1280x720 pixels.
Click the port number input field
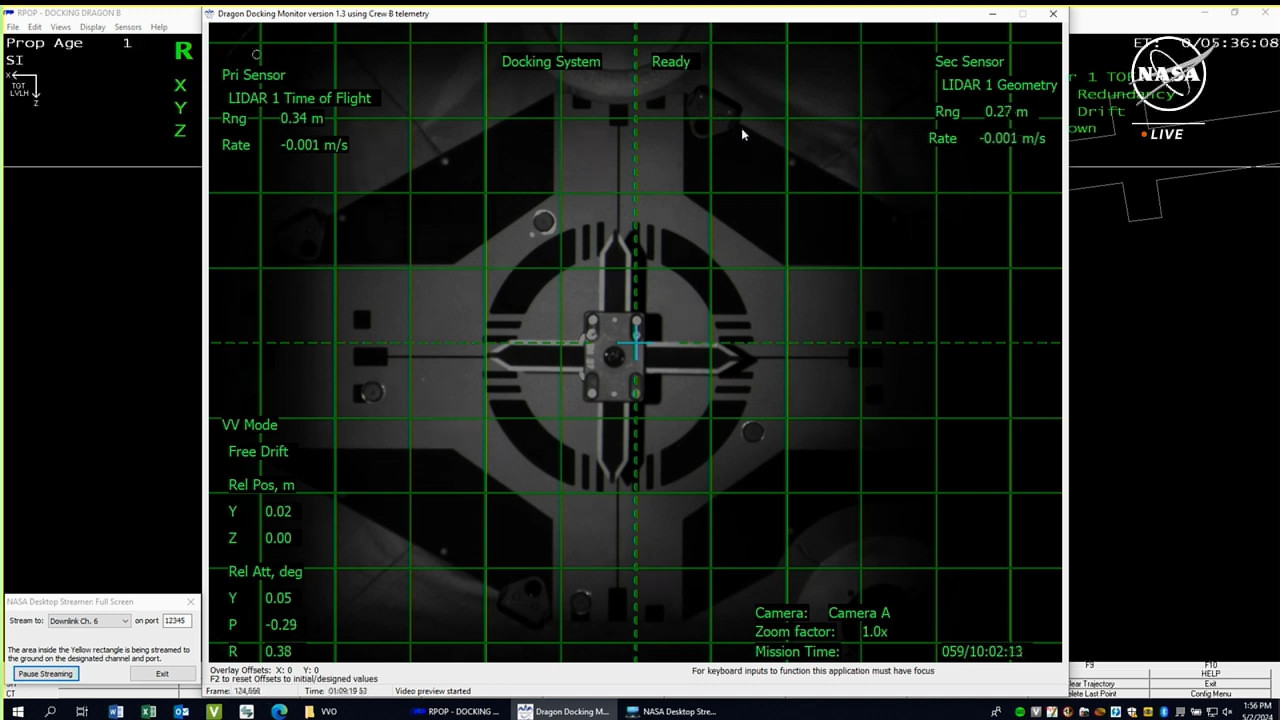point(176,621)
